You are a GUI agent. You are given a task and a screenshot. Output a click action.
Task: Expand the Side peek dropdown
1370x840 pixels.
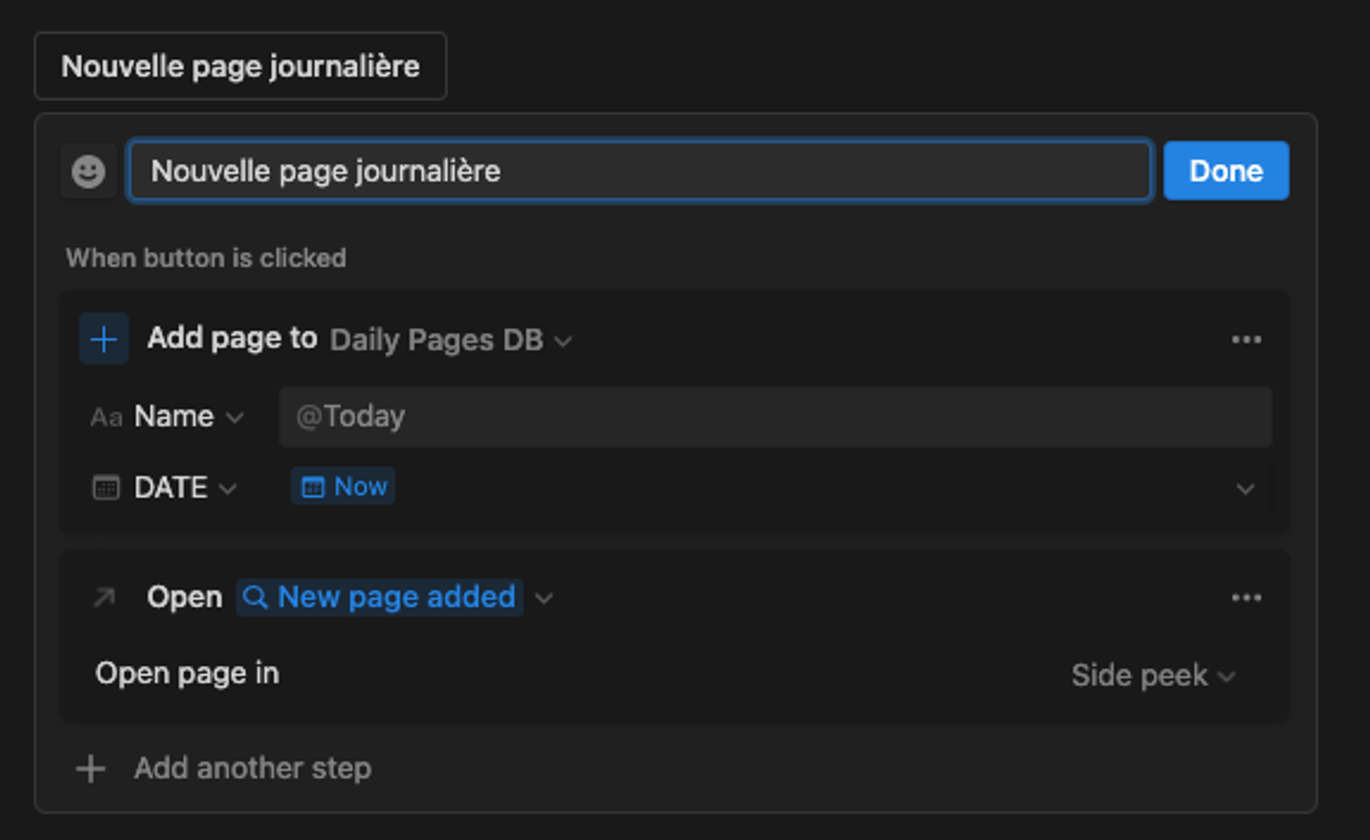[1153, 676]
